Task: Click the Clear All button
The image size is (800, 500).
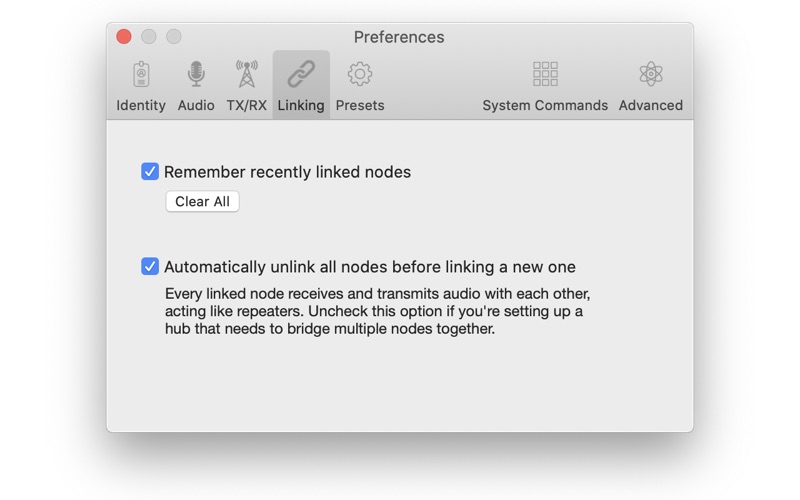Action: point(203,202)
